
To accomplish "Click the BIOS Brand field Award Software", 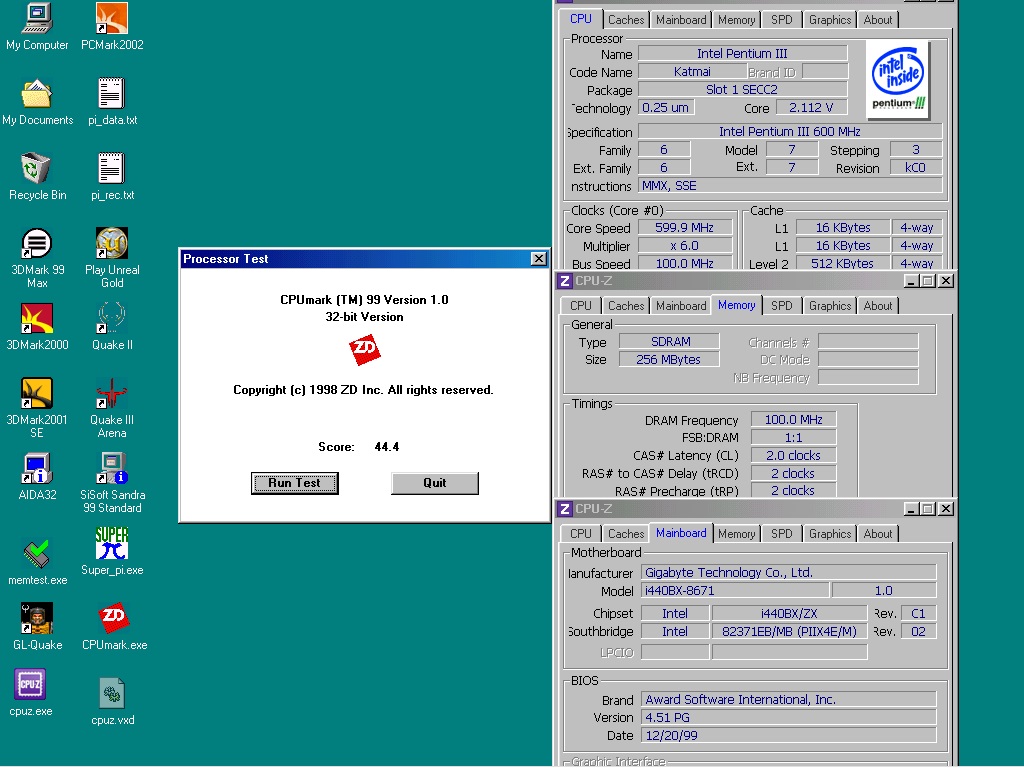I will (789, 699).
